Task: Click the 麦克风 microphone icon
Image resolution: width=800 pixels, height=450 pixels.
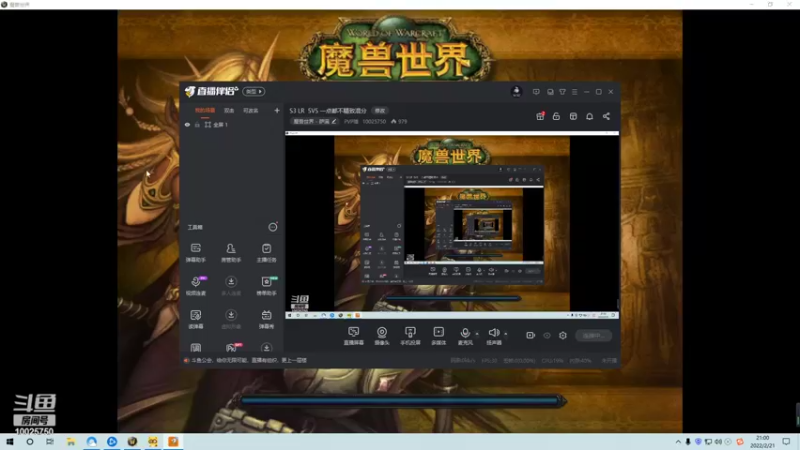Action: (465, 333)
